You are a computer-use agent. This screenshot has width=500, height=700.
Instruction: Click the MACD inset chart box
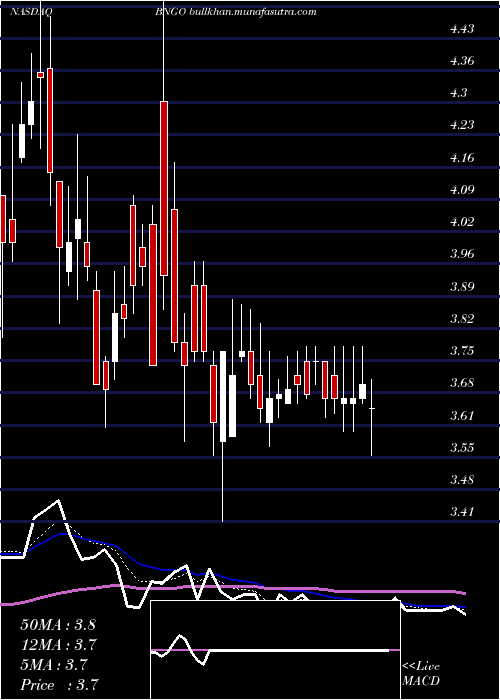coord(275,650)
